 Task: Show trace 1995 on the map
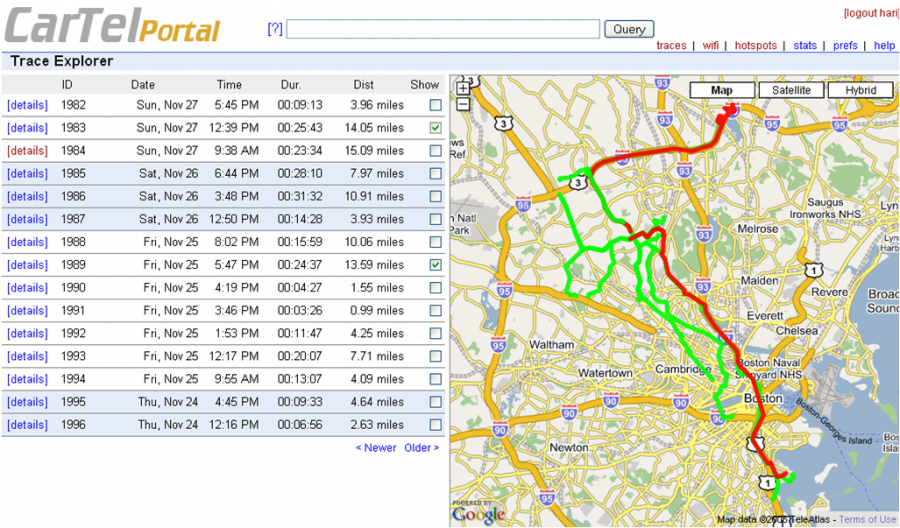pos(436,402)
